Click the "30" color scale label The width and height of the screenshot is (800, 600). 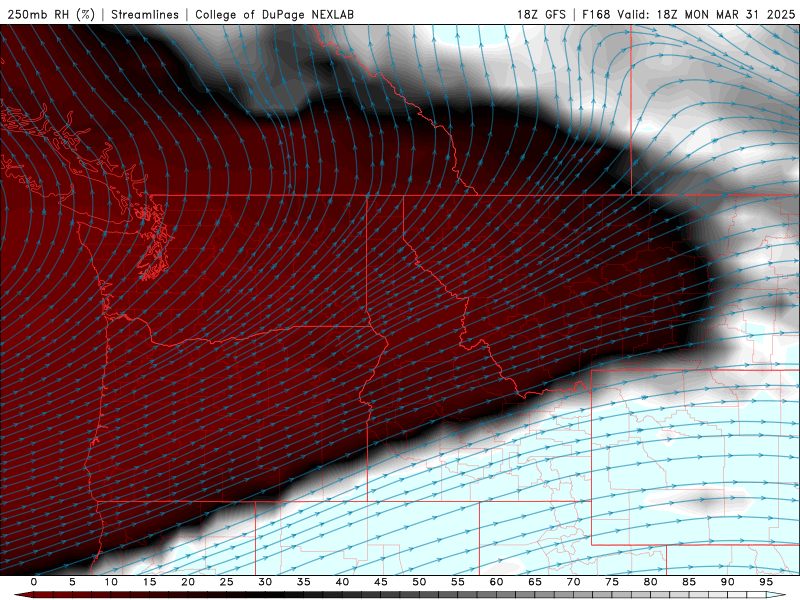tap(265, 582)
